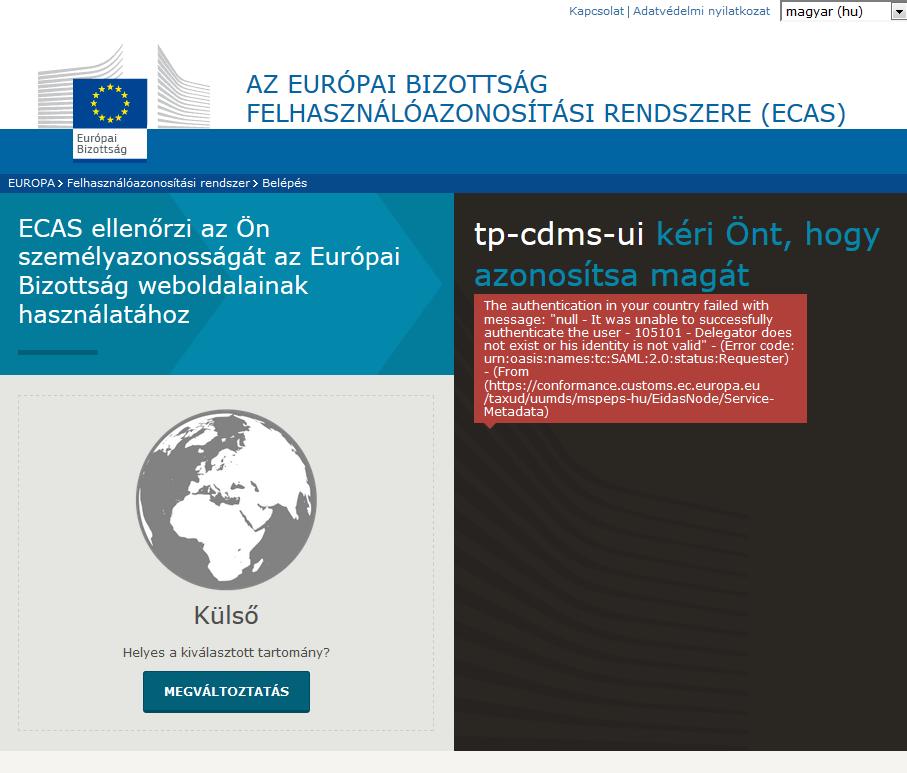
Task: Select the Belépés breadcrumb
Action: tap(285, 183)
